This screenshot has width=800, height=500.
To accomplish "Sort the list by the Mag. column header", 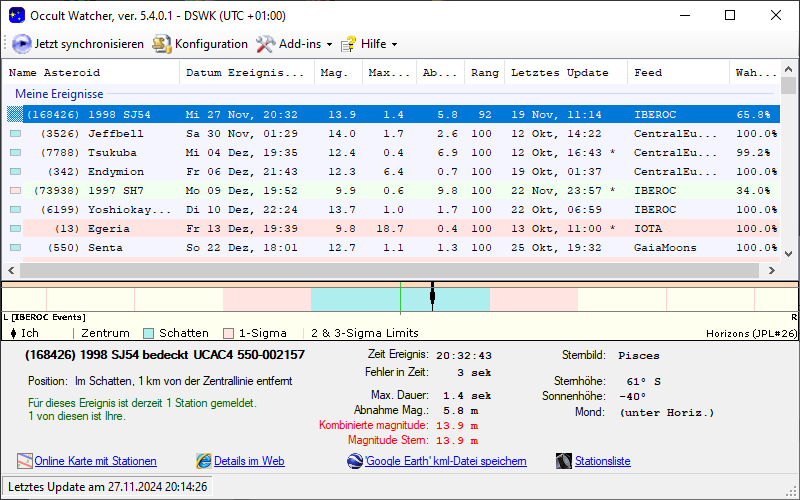I will click(x=333, y=73).
